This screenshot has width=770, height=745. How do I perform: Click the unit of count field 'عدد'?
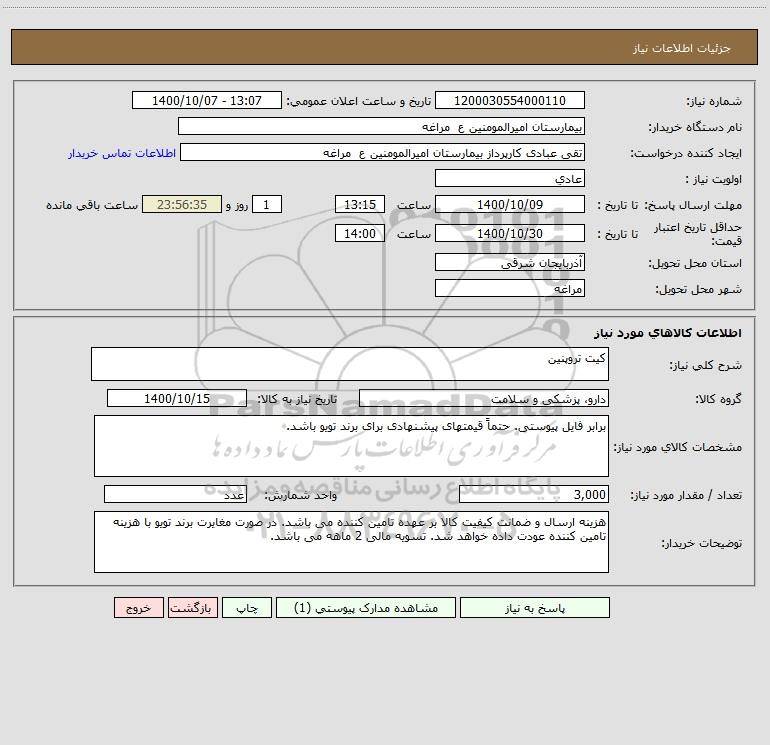[x=175, y=494]
